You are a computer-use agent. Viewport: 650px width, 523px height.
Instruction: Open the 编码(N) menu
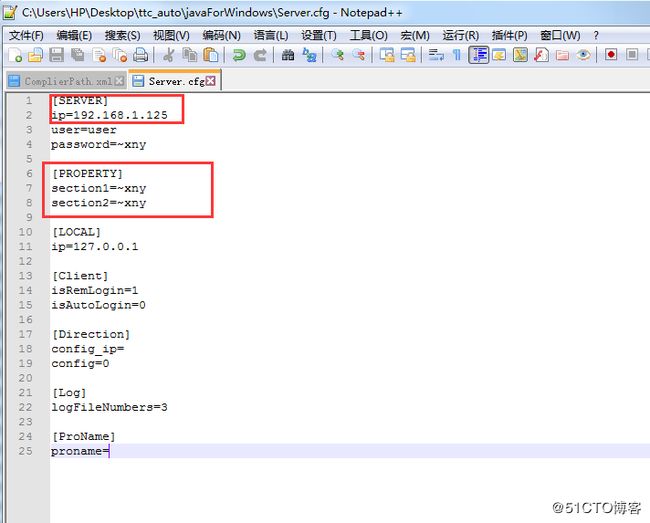(221, 36)
